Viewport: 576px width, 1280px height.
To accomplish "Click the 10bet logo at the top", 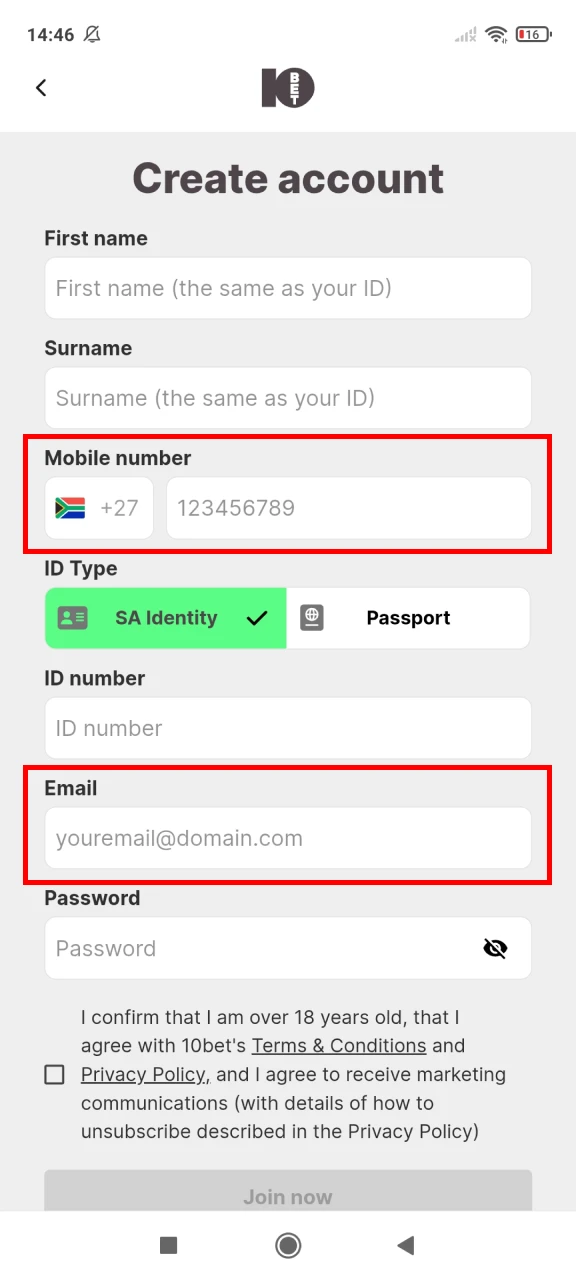I will [288, 87].
